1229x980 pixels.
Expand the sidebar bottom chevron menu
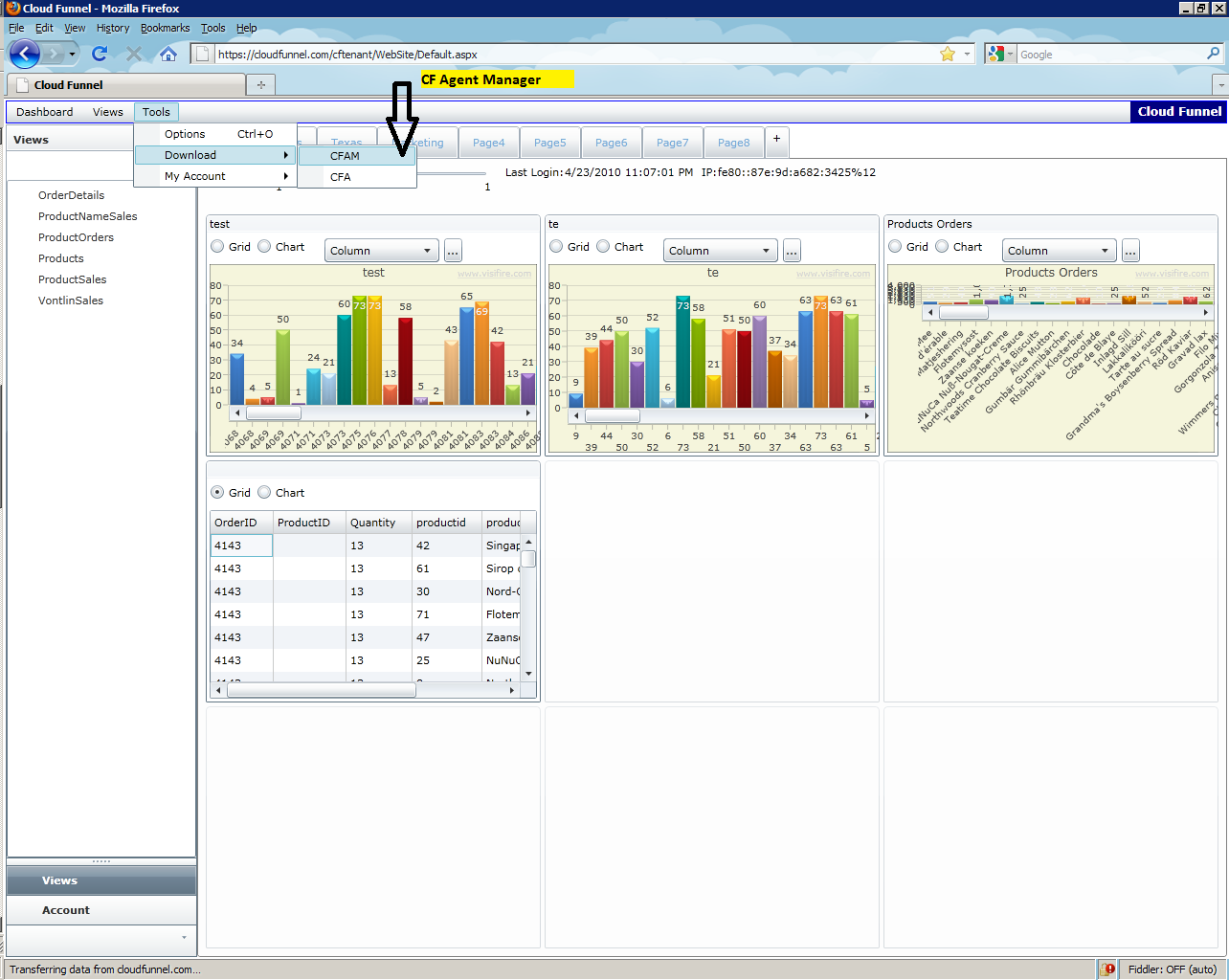[x=184, y=938]
